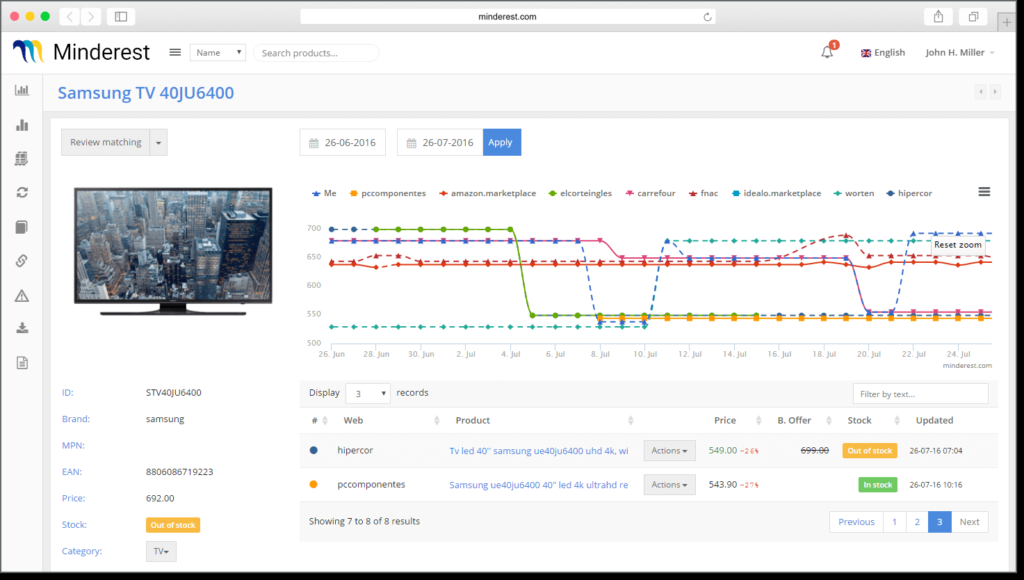Go to page 2 of results
Screen dimensions: 1024x580
coord(916,522)
